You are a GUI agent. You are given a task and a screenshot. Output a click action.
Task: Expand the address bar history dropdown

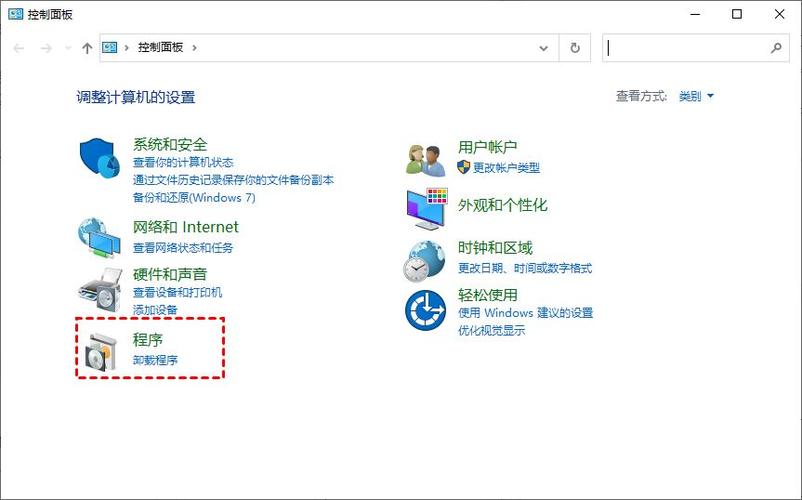click(543, 48)
